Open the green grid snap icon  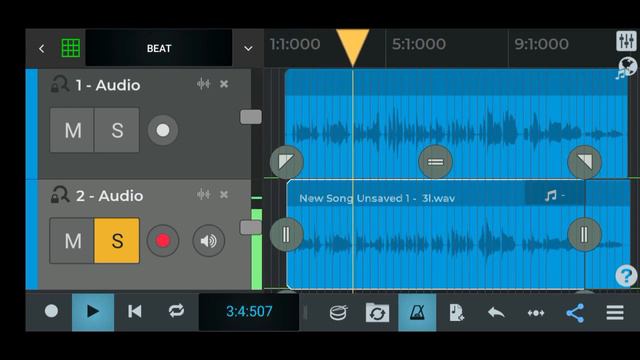pyautogui.click(x=71, y=48)
